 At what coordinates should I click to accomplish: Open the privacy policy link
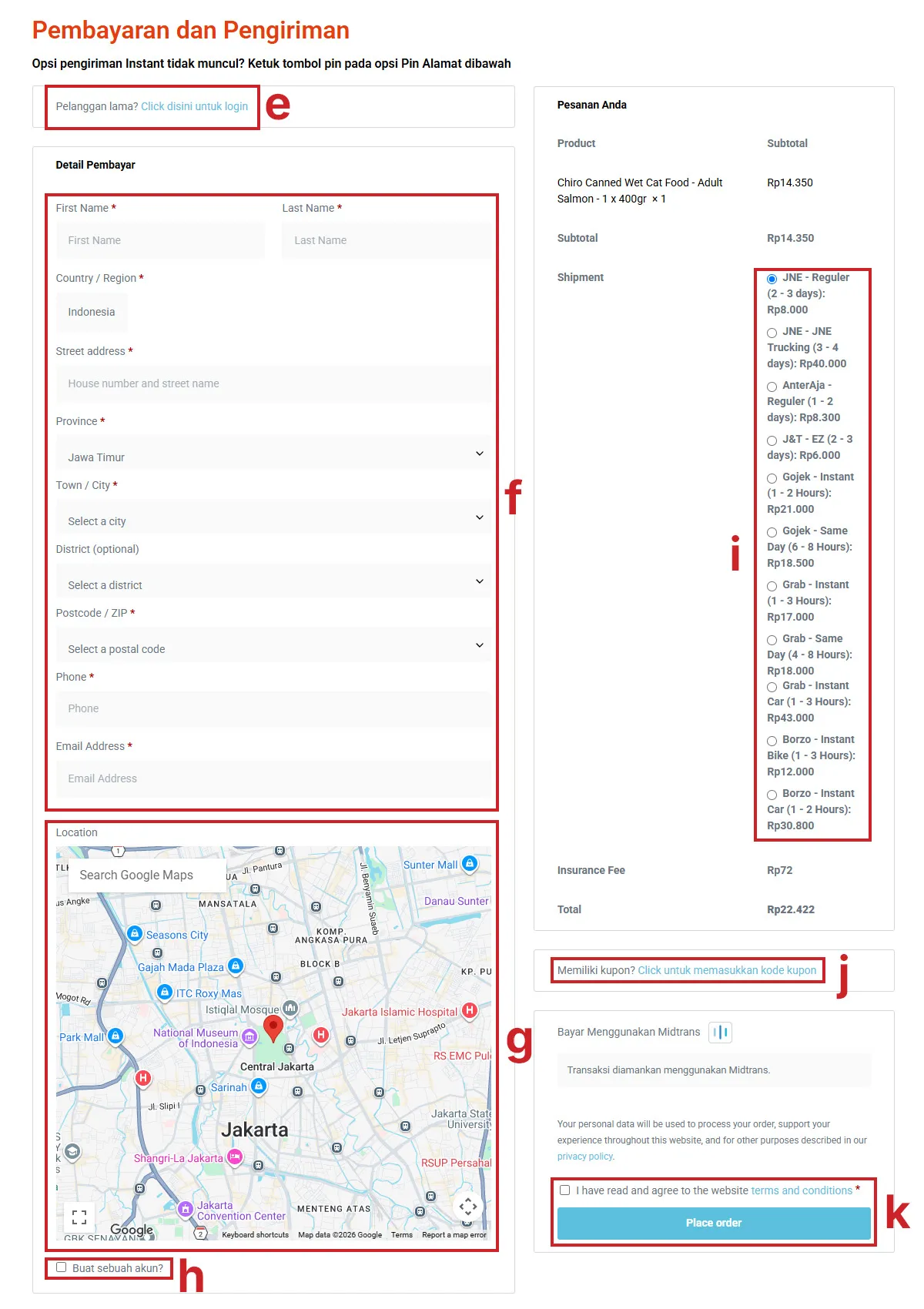585,1157
